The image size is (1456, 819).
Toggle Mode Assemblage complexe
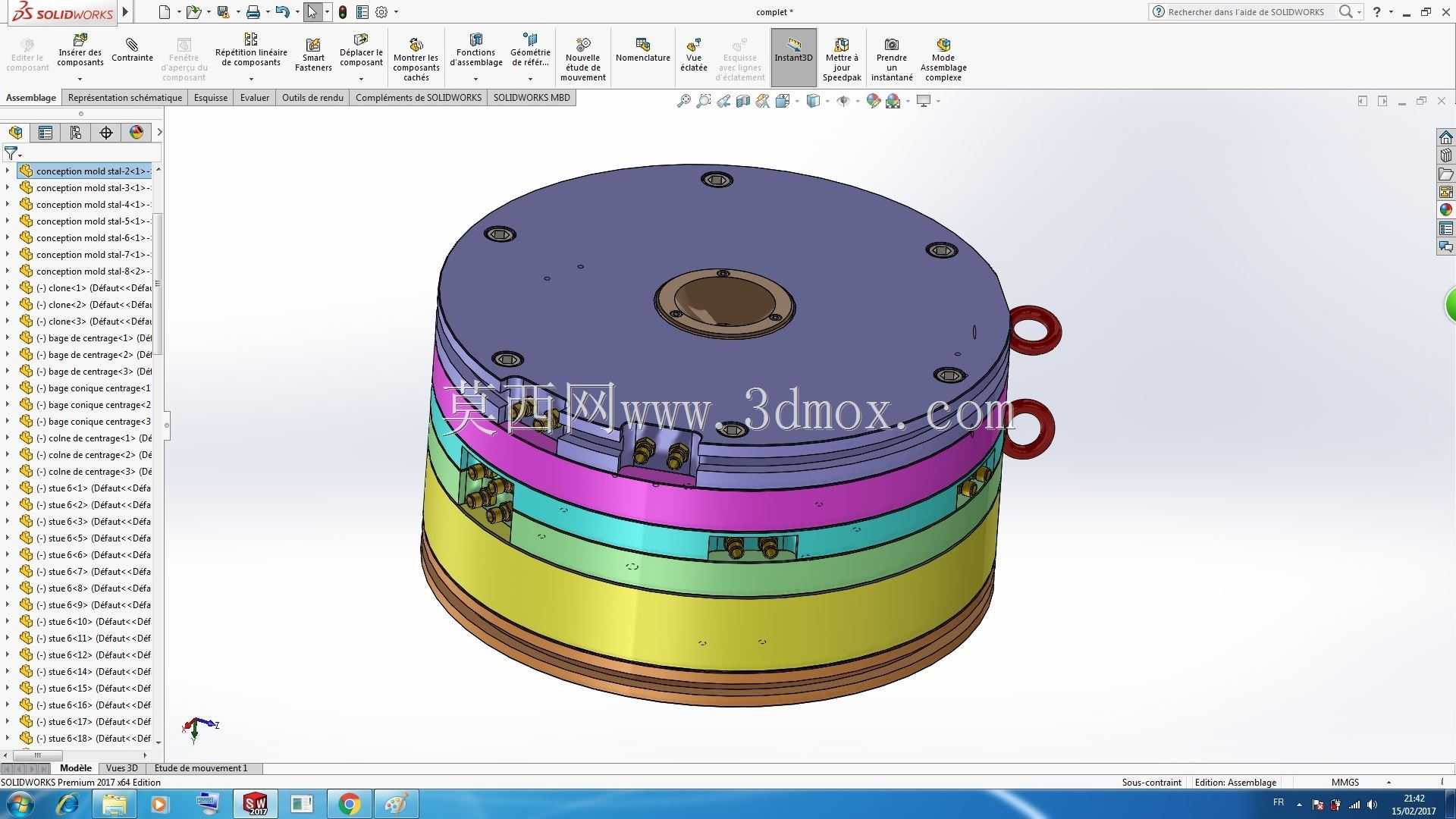coord(943,58)
